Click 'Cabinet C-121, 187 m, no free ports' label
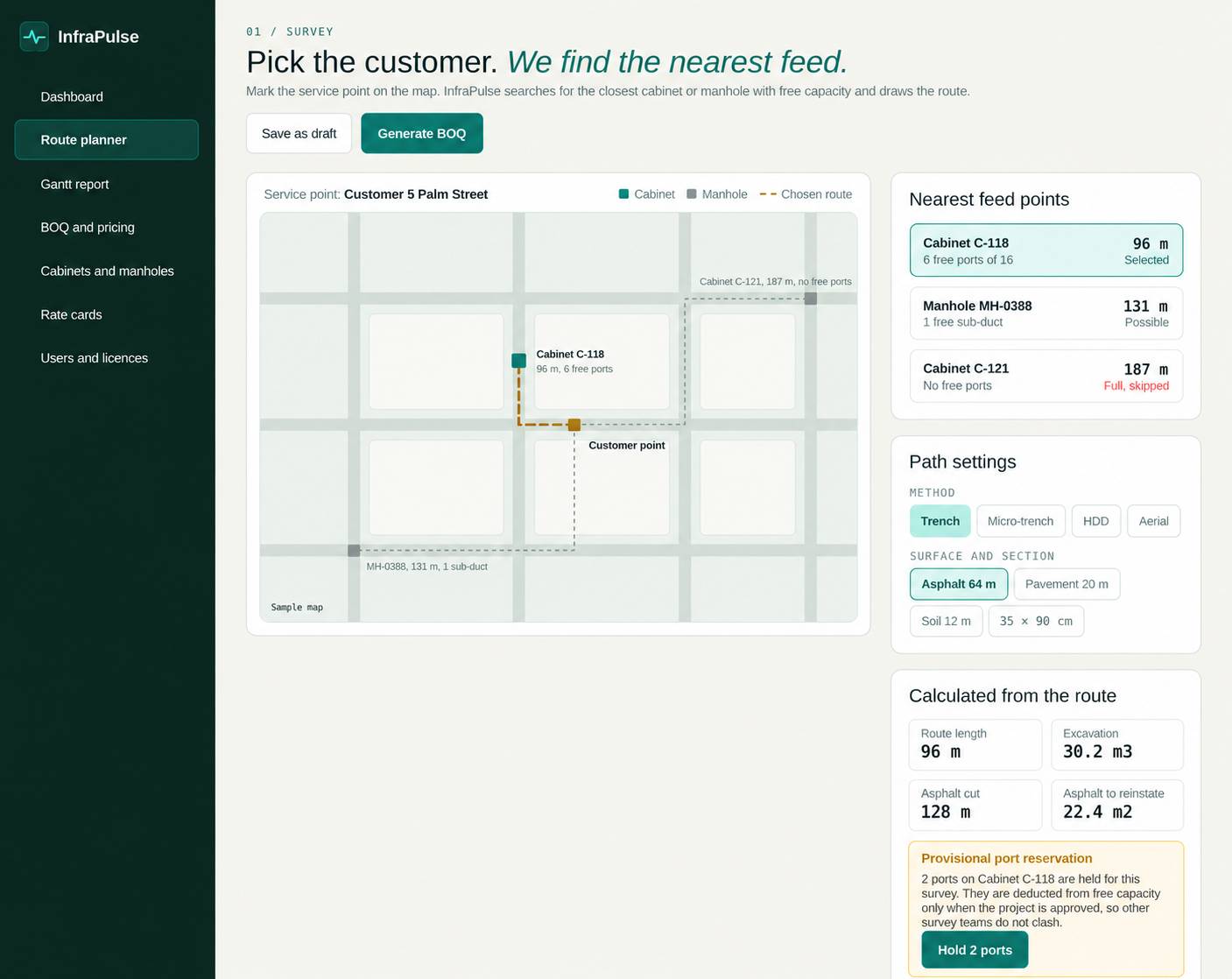The width and height of the screenshot is (1232, 979). point(776,282)
